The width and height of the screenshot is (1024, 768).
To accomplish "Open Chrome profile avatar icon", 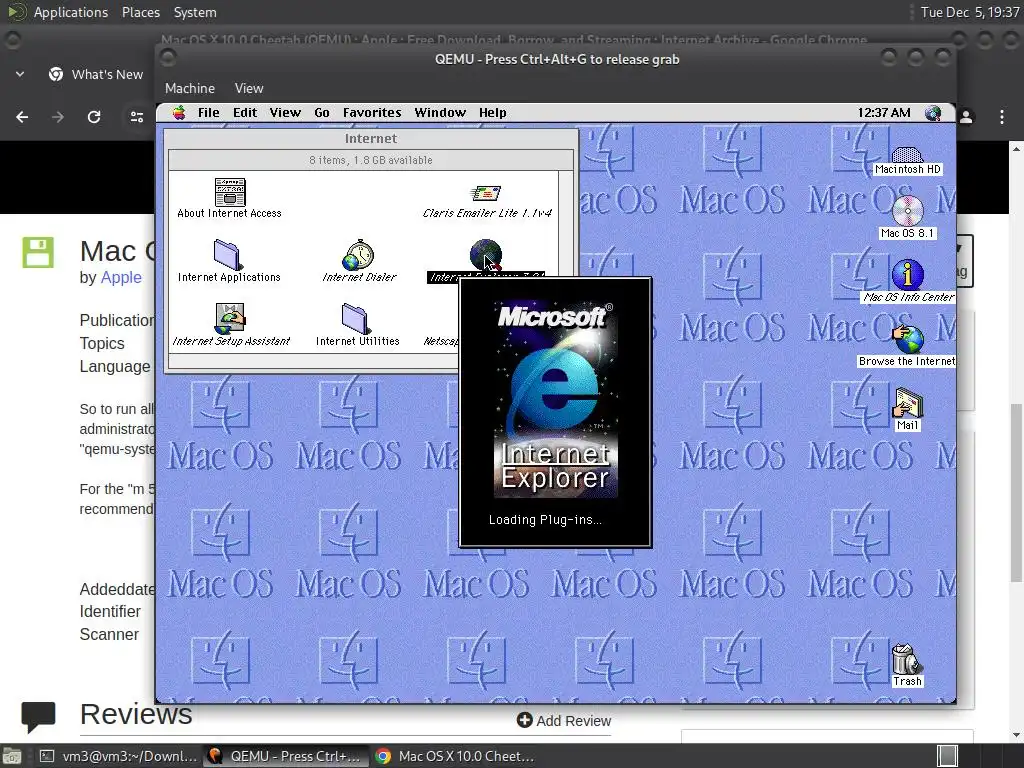I will 966,117.
